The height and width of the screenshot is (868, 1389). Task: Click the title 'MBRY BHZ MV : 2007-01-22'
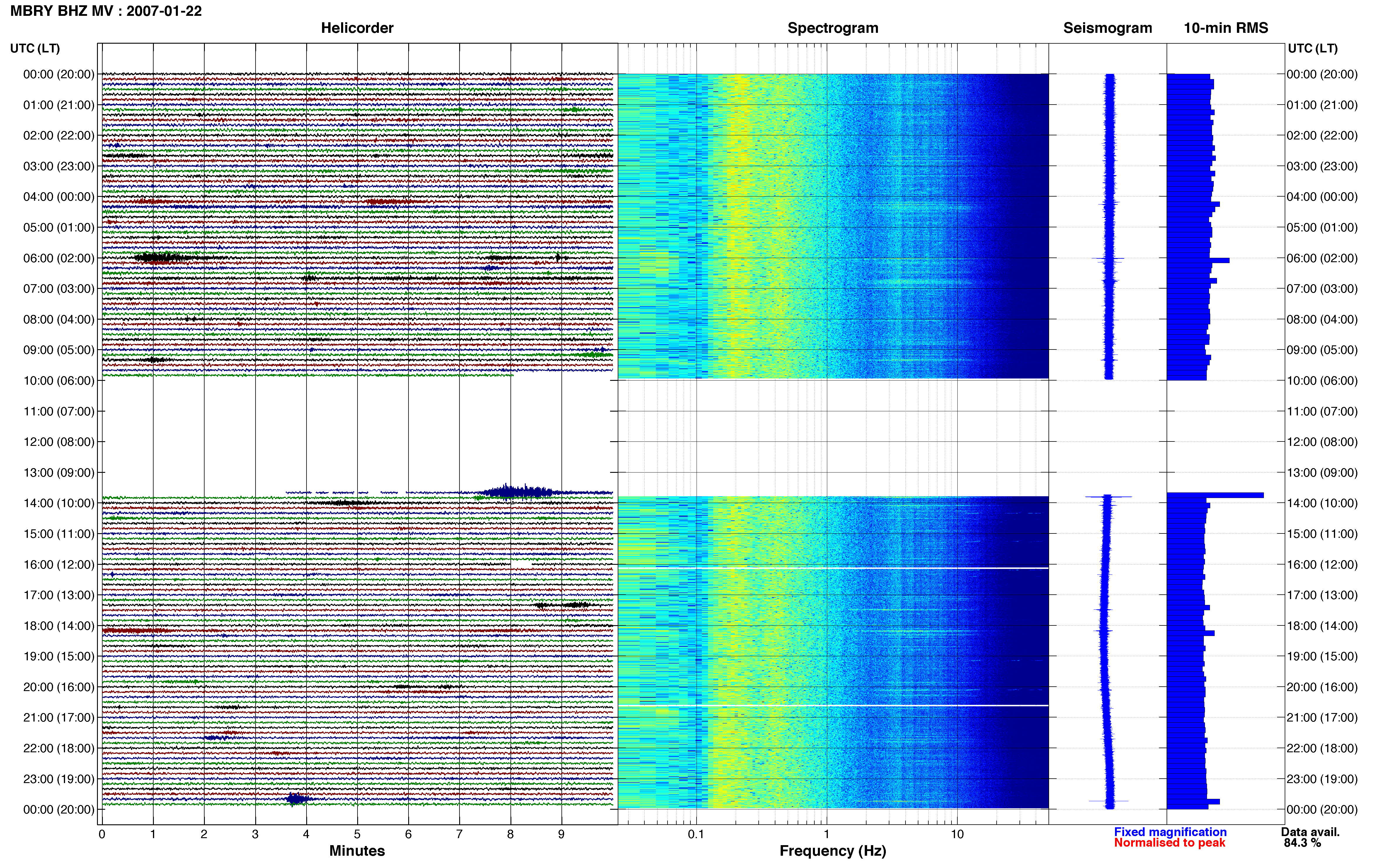click(x=106, y=11)
